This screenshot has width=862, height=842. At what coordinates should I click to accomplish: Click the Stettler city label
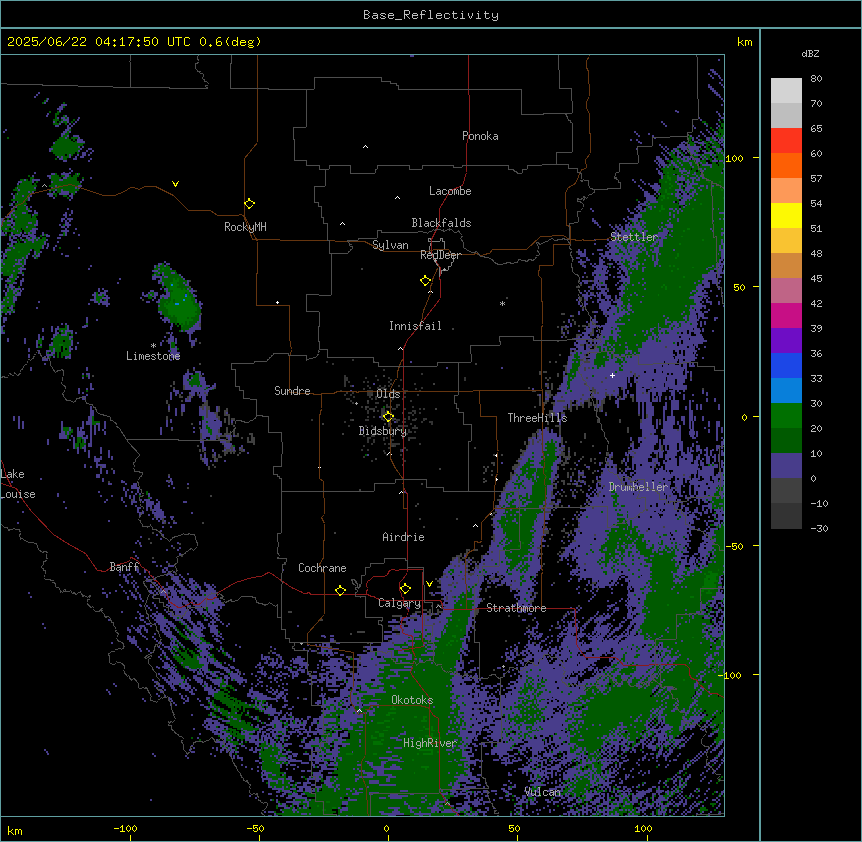[634, 237]
